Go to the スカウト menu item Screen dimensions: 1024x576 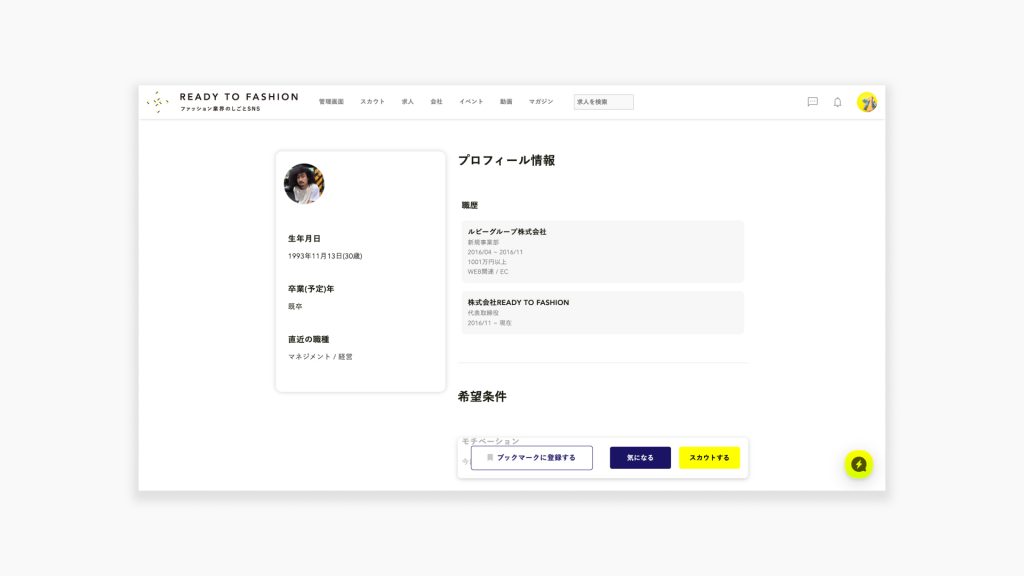click(372, 102)
